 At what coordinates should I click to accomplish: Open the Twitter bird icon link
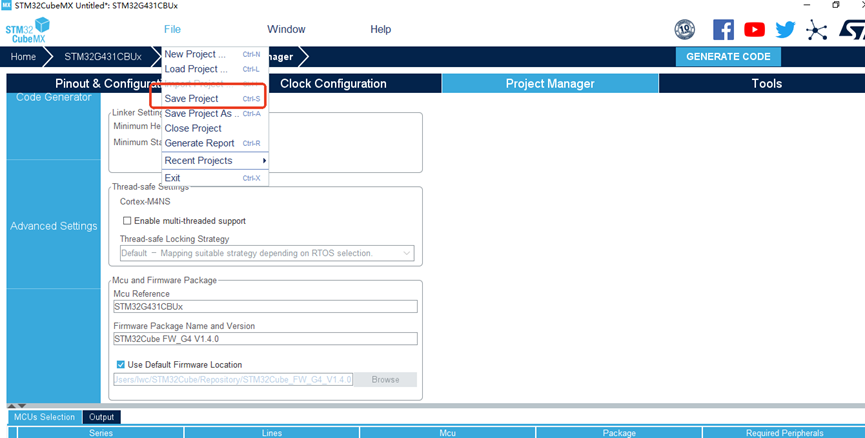[x=785, y=30]
